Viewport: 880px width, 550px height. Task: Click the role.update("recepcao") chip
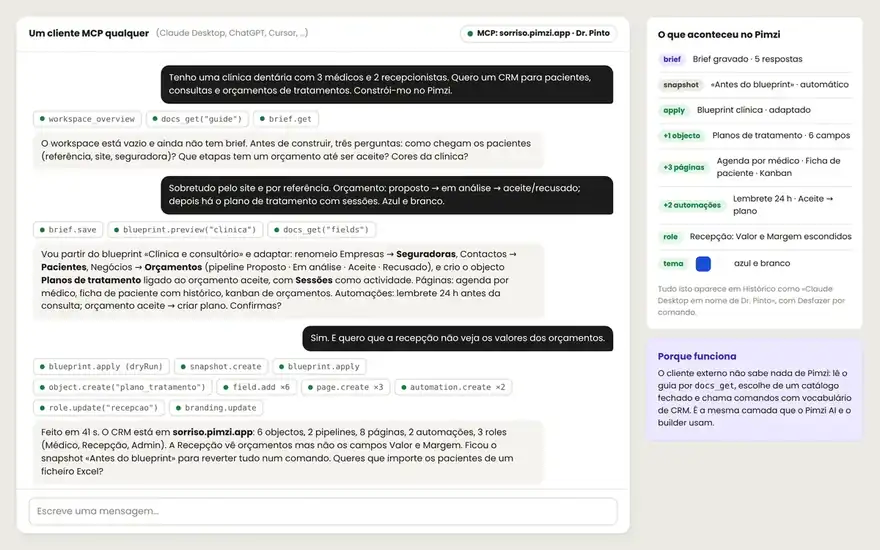99,408
